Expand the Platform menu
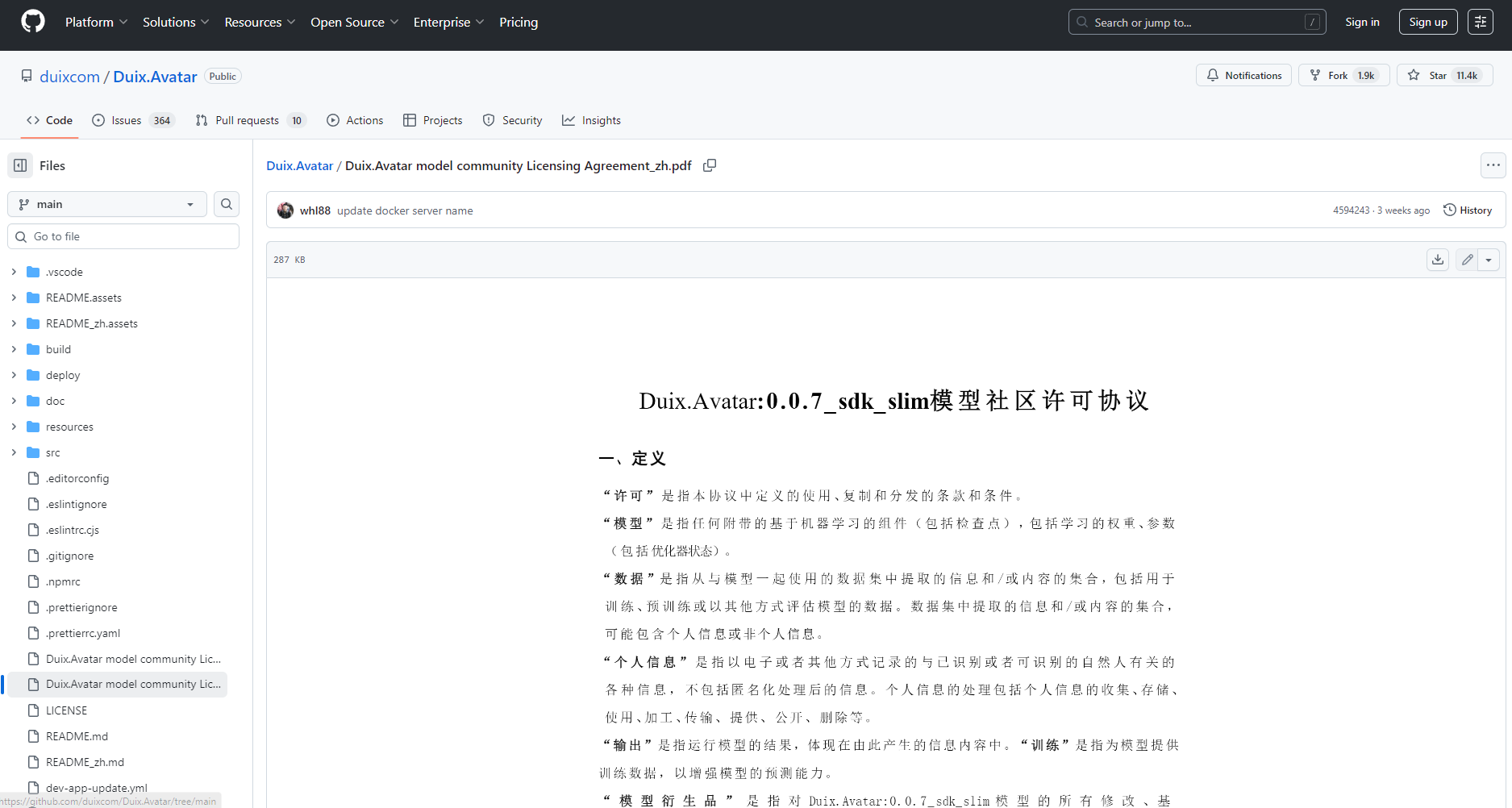This screenshot has height=808, width=1512. [96, 22]
